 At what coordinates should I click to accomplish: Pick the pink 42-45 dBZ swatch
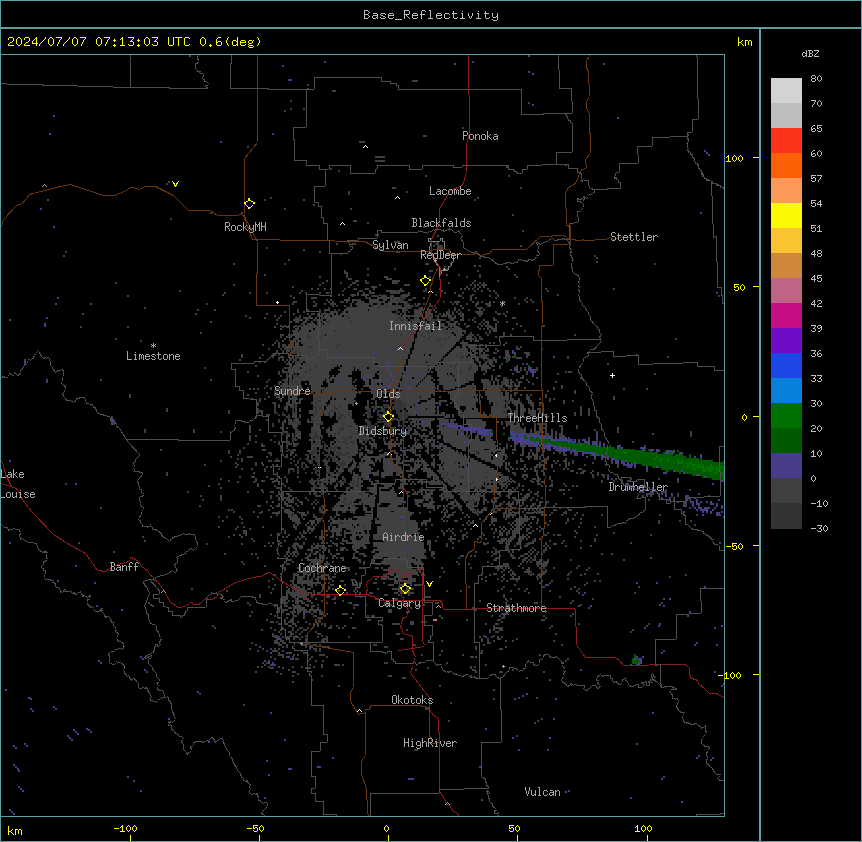(x=786, y=291)
